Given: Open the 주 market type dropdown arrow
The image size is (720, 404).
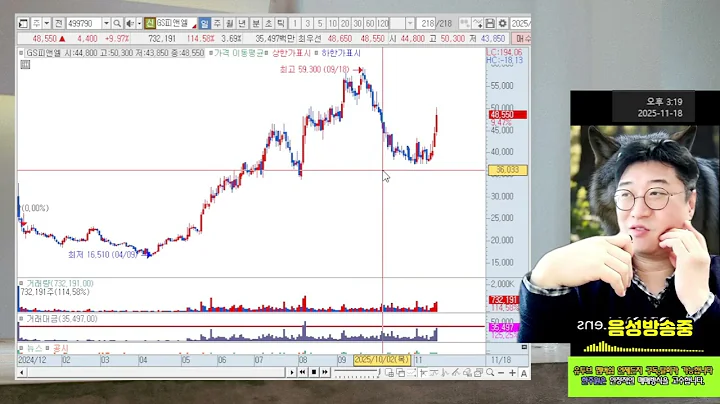Looking at the screenshot, I should 46,23.
